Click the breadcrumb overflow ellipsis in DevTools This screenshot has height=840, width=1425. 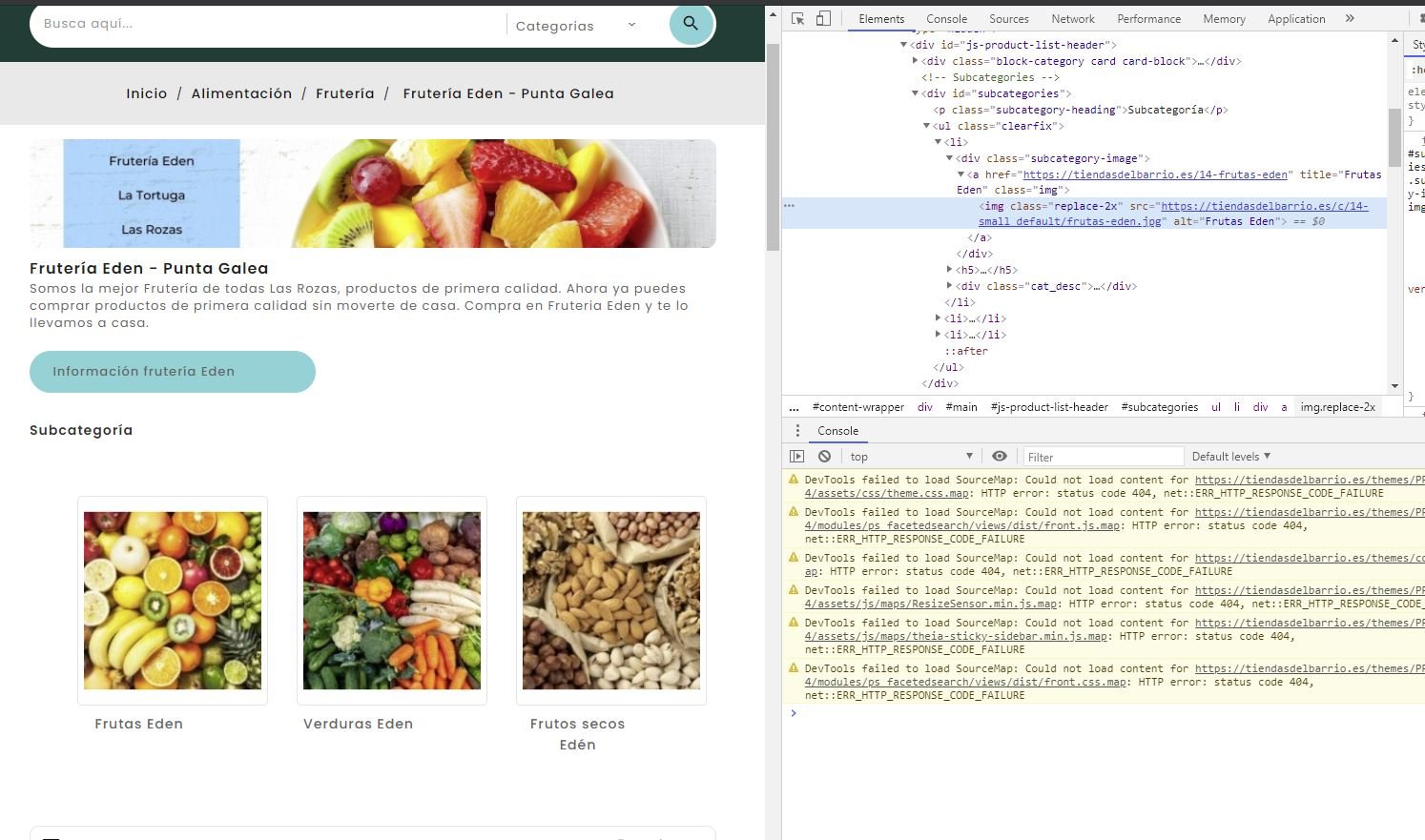click(794, 407)
